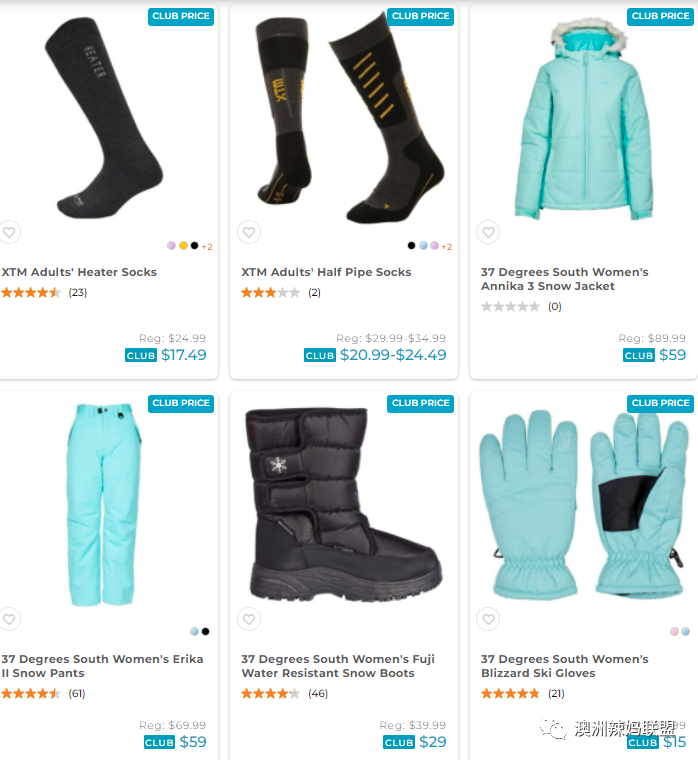Click Club Price badge on Blizzard Ski Gloves
The width and height of the screenshot is (698, 760).
pyautogui.click(x=660, y=403)
